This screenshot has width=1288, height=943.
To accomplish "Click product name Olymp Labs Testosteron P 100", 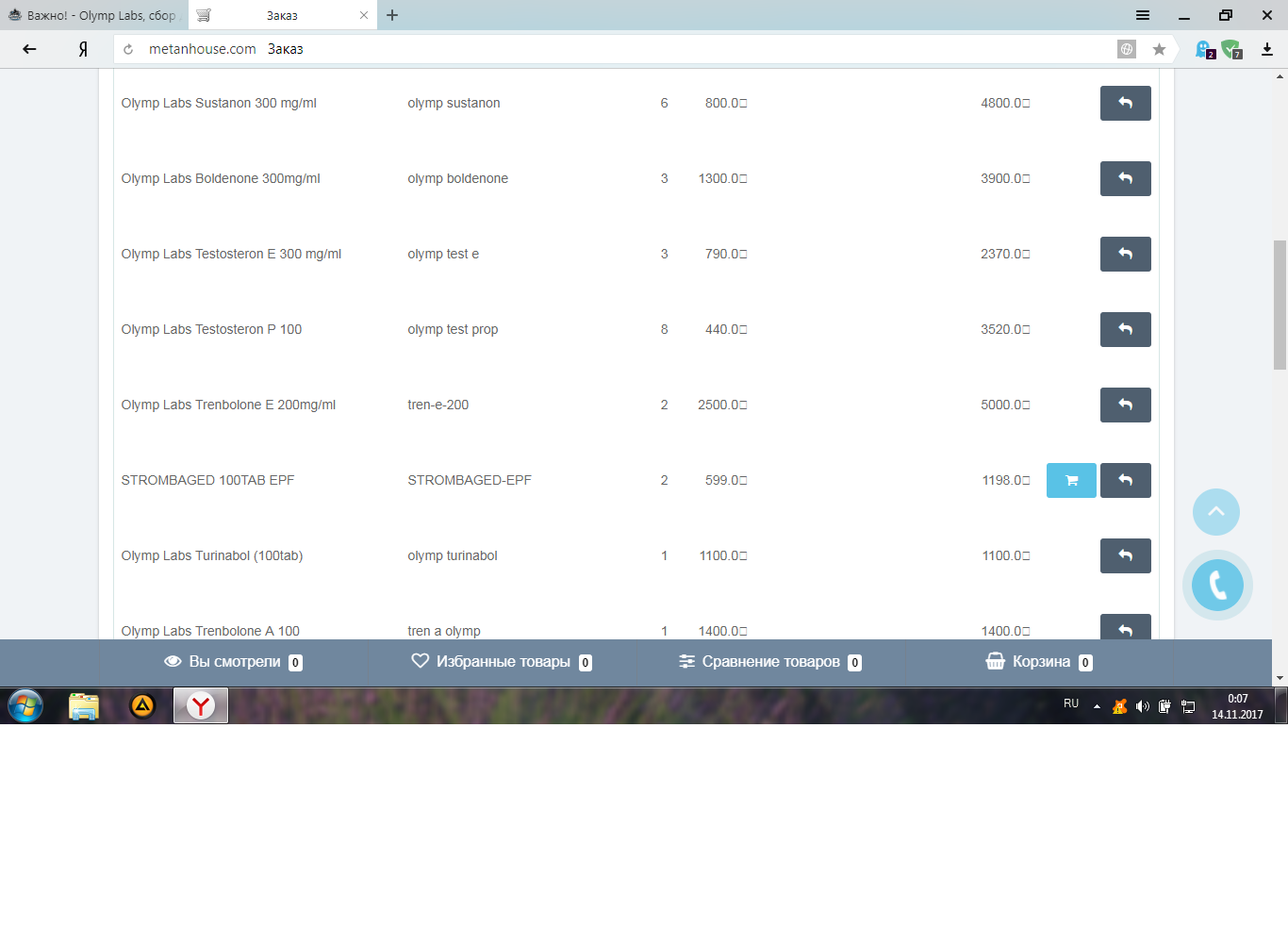I will point(211,329).
